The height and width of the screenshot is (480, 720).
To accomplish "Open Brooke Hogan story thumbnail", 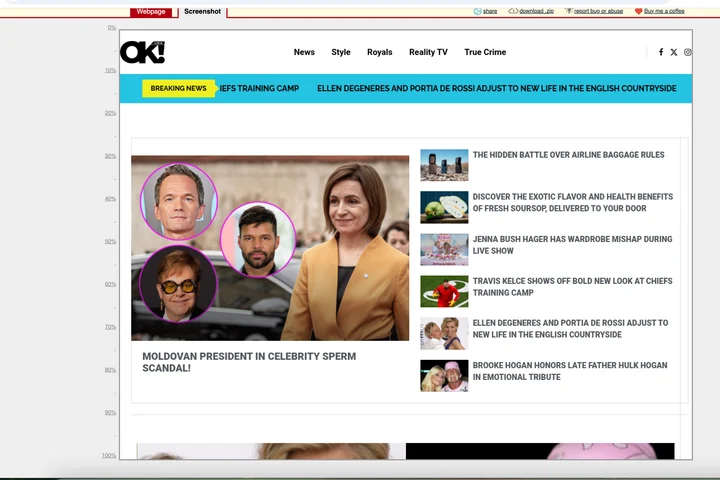I will (444, 376).
